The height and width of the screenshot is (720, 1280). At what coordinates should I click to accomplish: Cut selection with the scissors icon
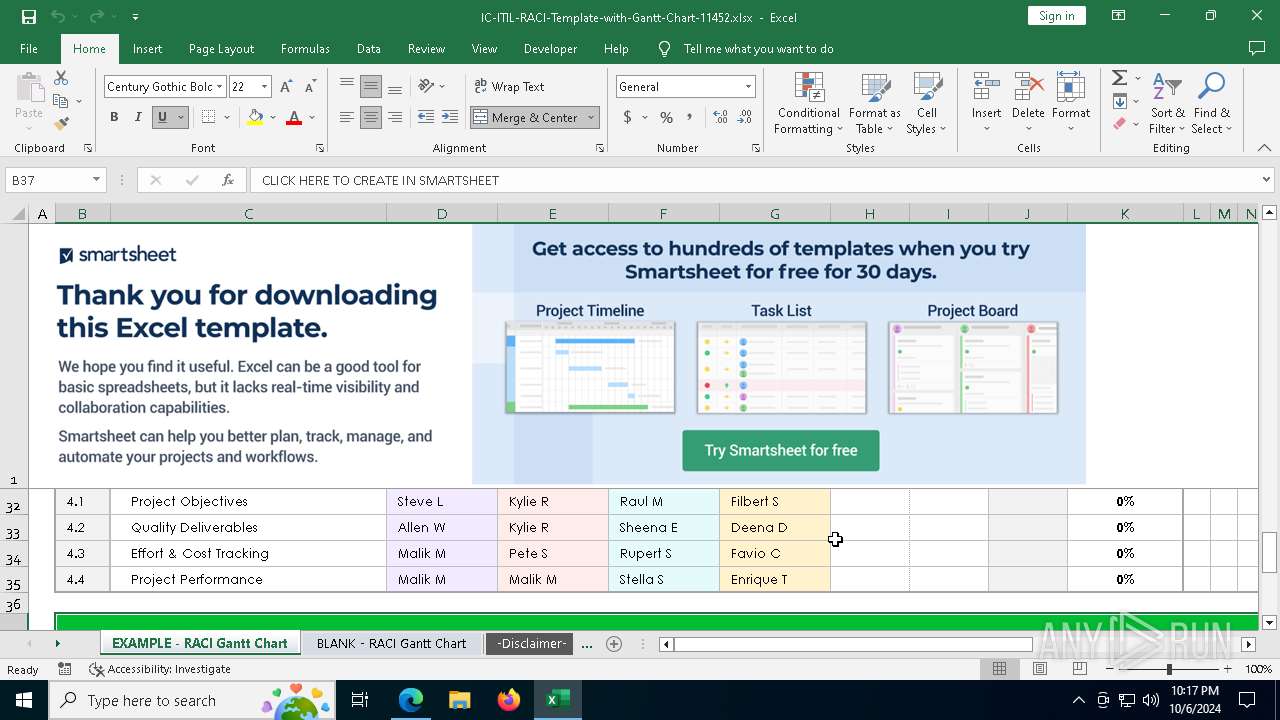[61, 78]
